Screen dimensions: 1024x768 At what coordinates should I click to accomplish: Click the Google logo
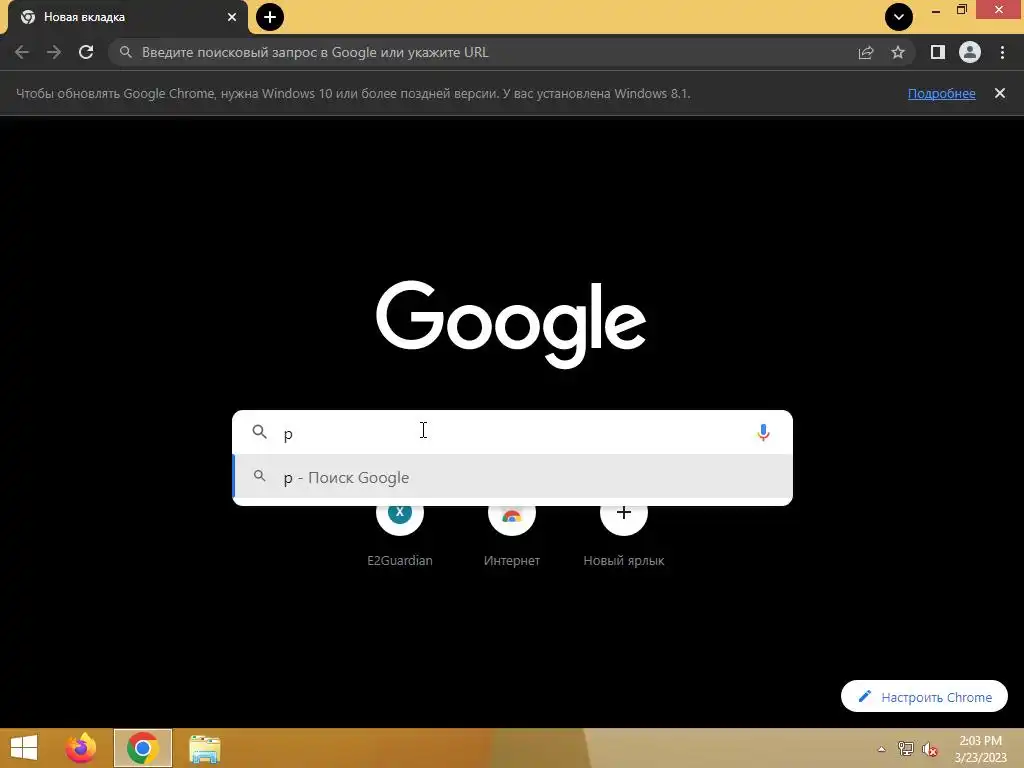(x=511, y=325)
